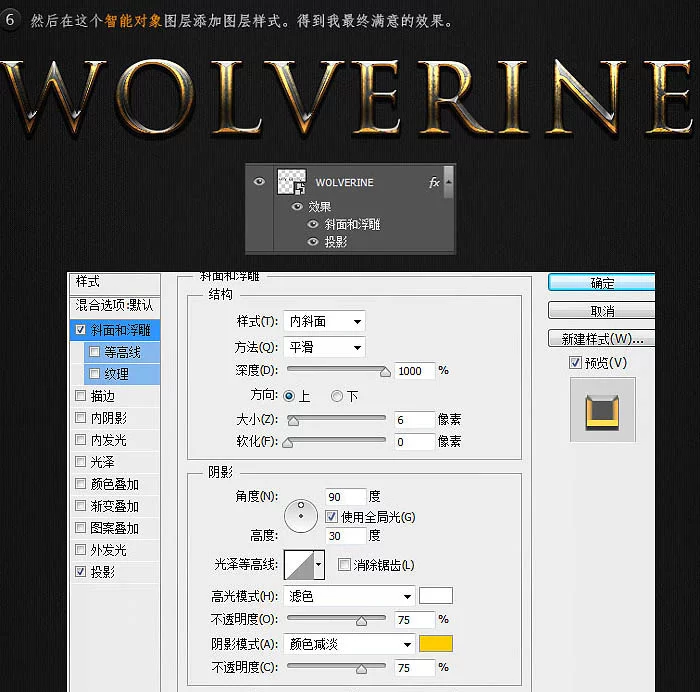Open the yellow shadow color swatch
The image size is (700, 692).
(436, 644)
